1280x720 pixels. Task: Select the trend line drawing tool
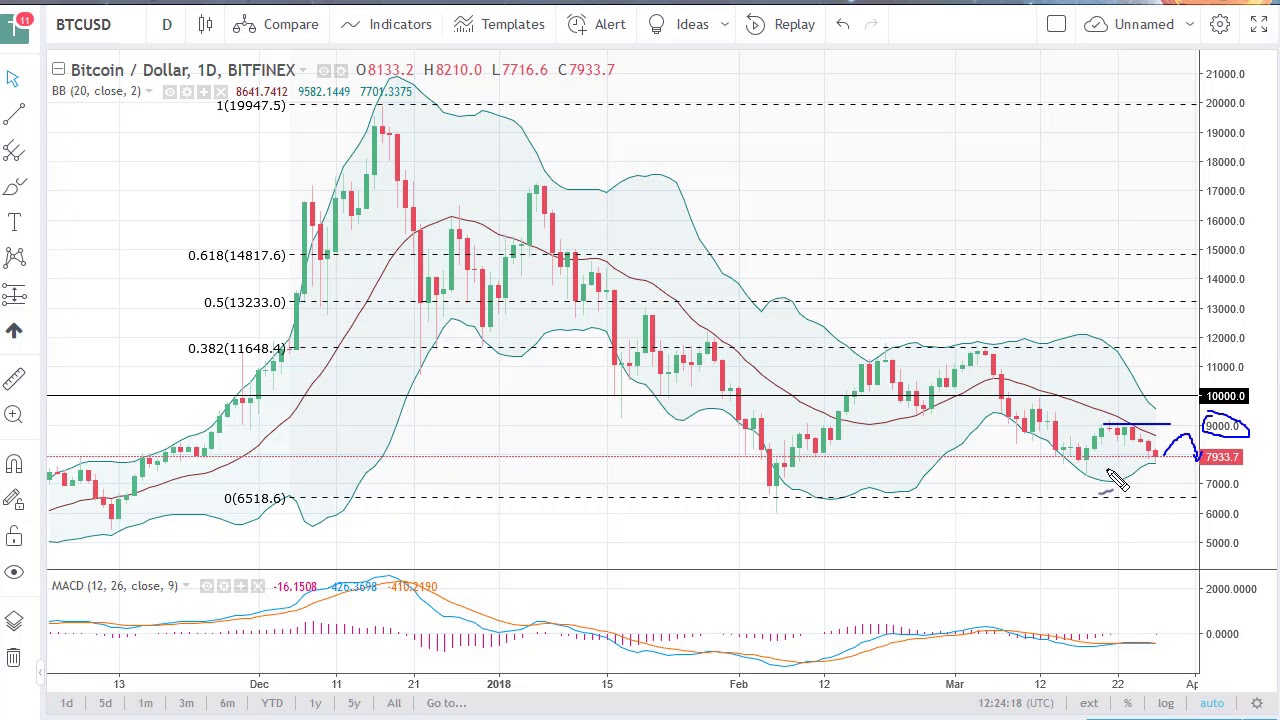pos(14,114)
